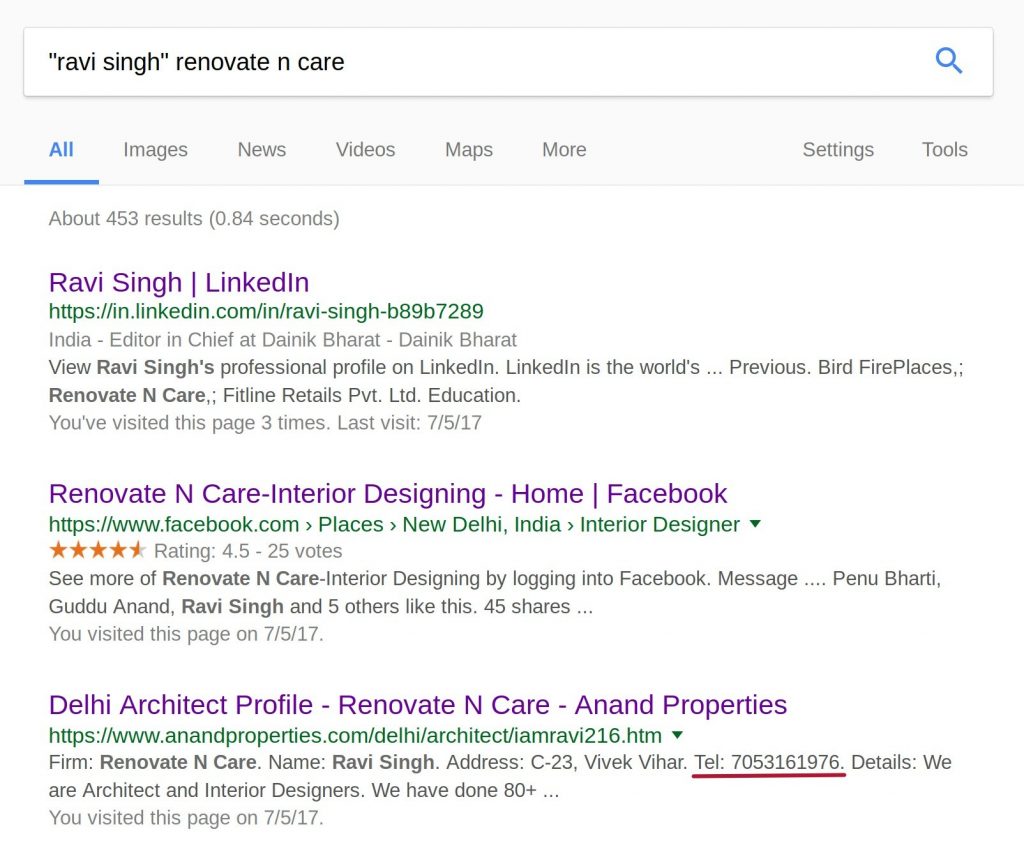Click the blue search magnifier icon
The image size is (1024, 857).
click(948, 61)
